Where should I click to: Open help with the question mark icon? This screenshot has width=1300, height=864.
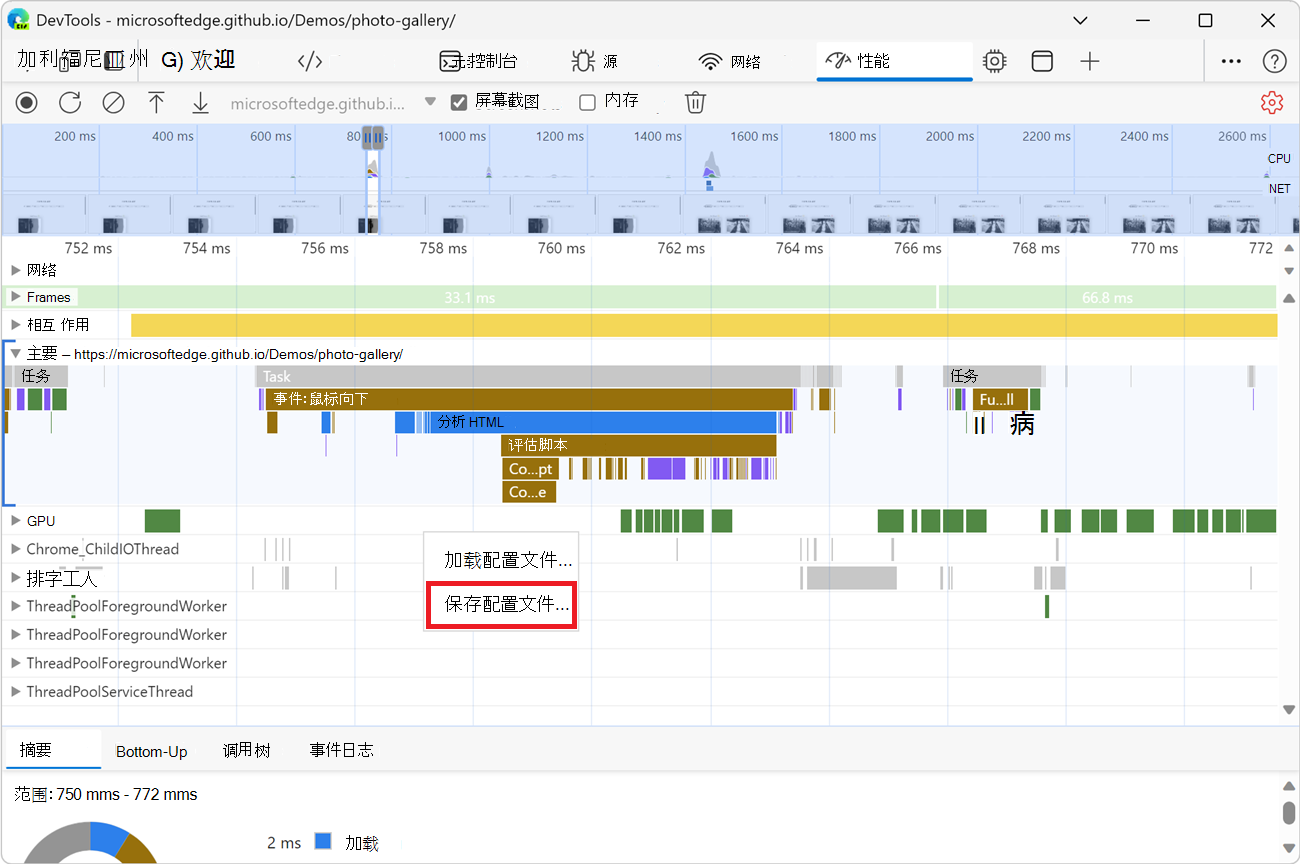[x=1274, y=61]
